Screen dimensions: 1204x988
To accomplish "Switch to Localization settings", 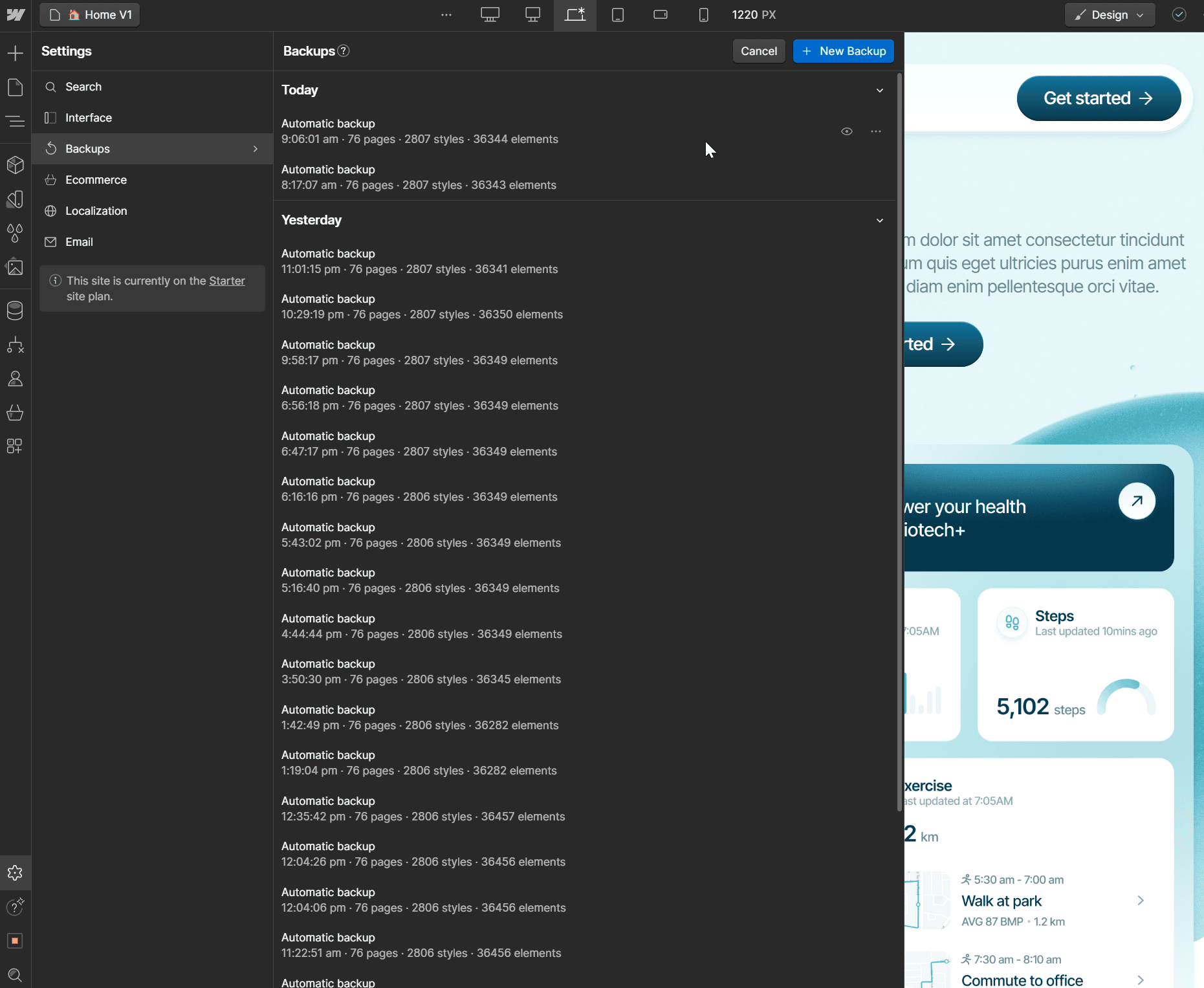I will (96, 211).
